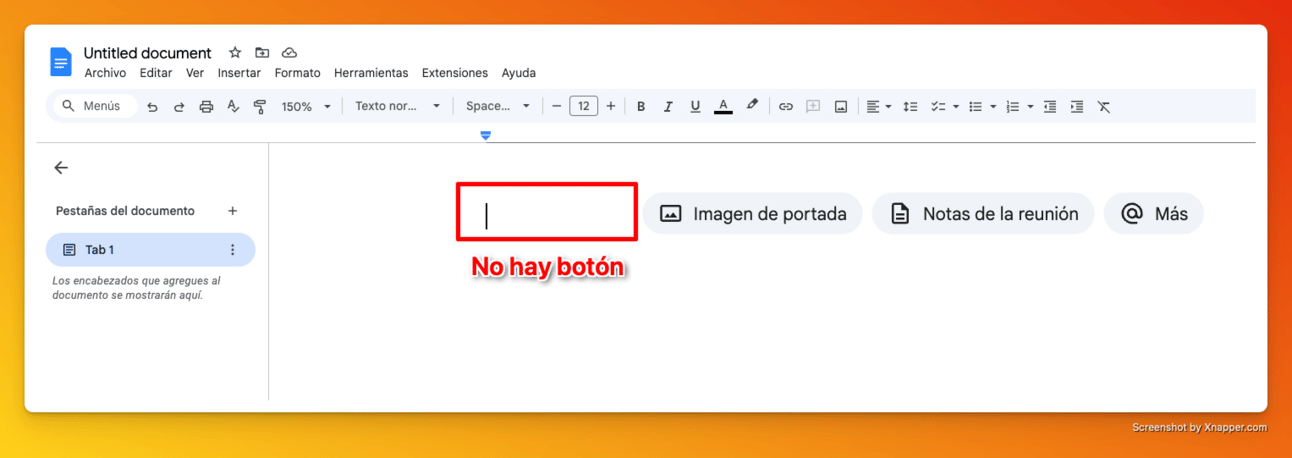This screenshot has width=1292, height=458.
Task: Click the Untitled document title
Action: [x=147, y=53]
